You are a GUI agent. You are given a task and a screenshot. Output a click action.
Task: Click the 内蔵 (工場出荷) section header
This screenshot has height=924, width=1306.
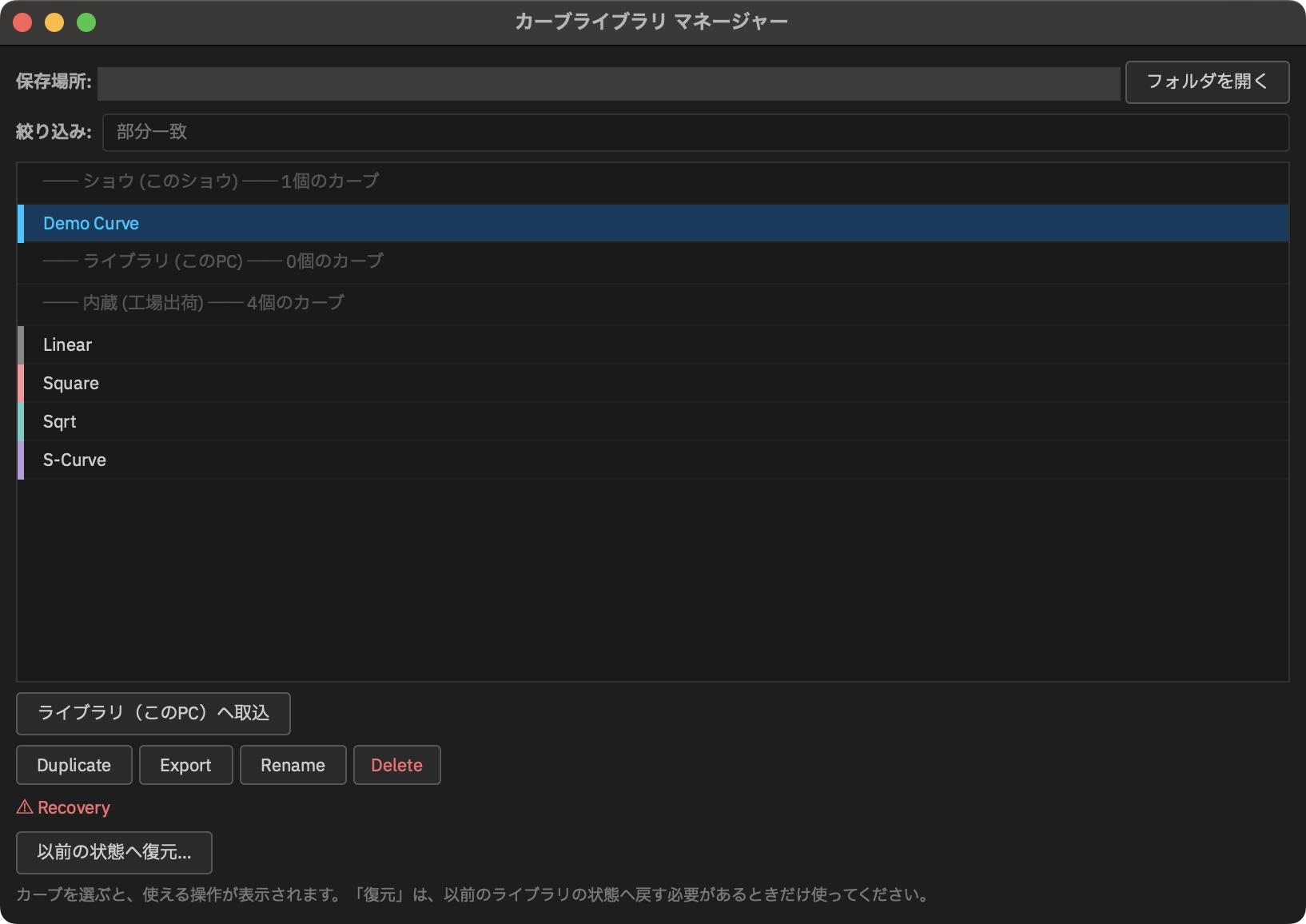pos(653,304)
